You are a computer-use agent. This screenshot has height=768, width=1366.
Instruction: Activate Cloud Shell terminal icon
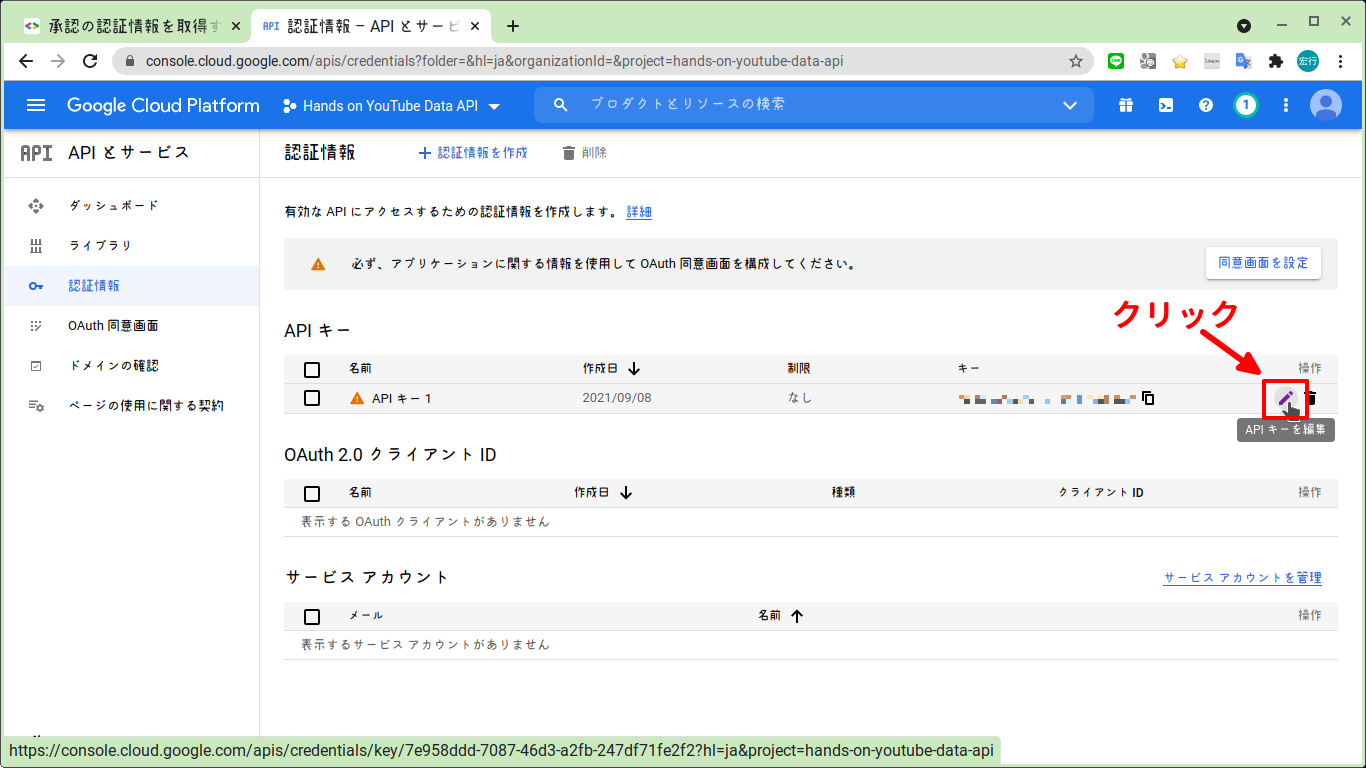[1165, 104]
